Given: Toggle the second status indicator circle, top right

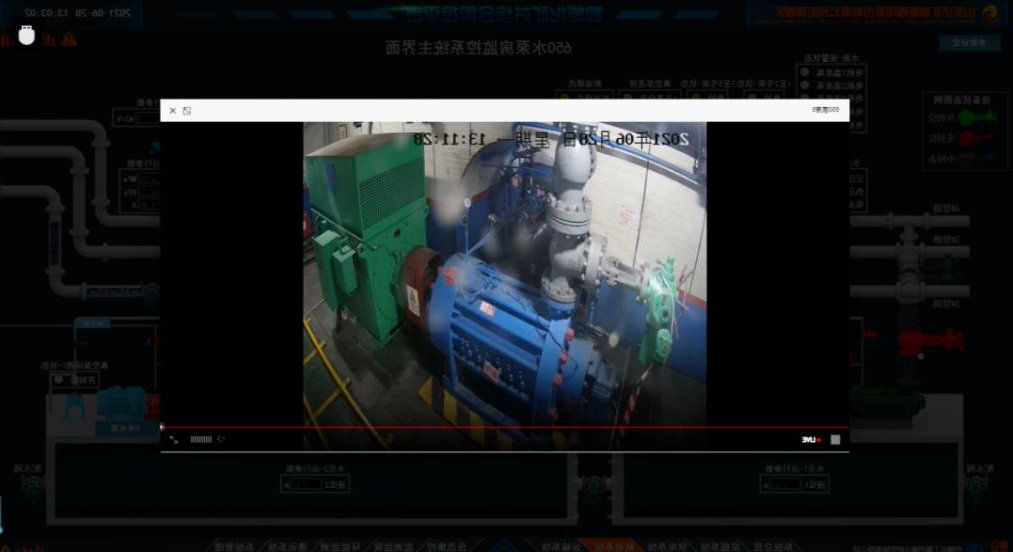Looking at the screenshot, I should [805, 85].
